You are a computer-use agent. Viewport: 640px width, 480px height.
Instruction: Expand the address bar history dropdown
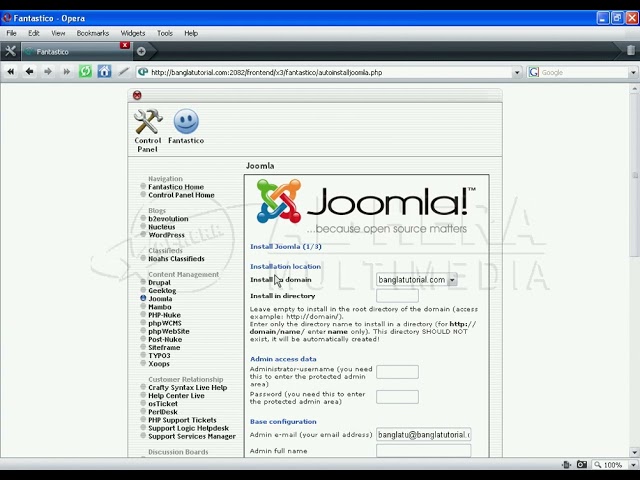point(517,73)
